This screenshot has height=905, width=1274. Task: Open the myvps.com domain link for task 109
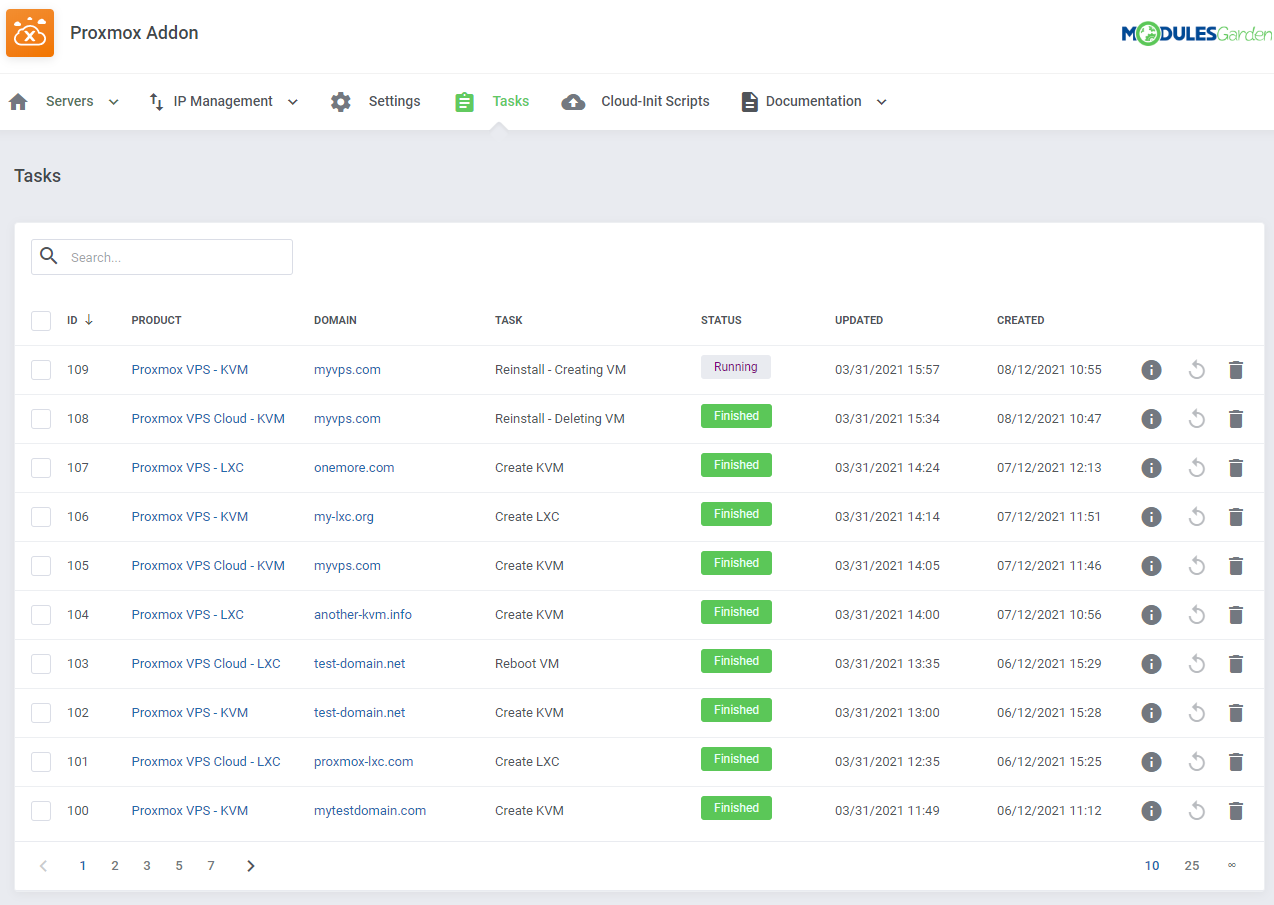[x=347, y=369]
